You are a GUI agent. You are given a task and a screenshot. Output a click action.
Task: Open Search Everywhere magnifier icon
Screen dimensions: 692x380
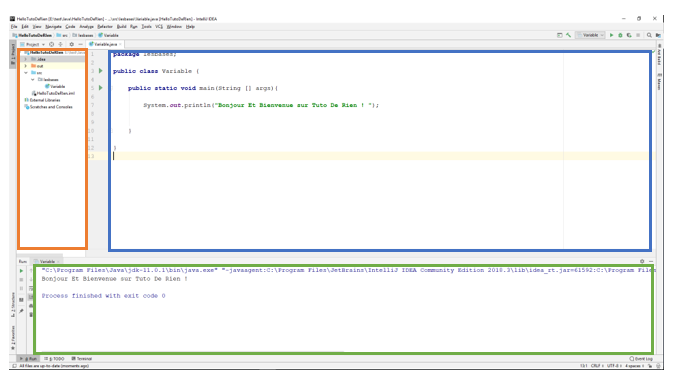[x=649, y=35]
